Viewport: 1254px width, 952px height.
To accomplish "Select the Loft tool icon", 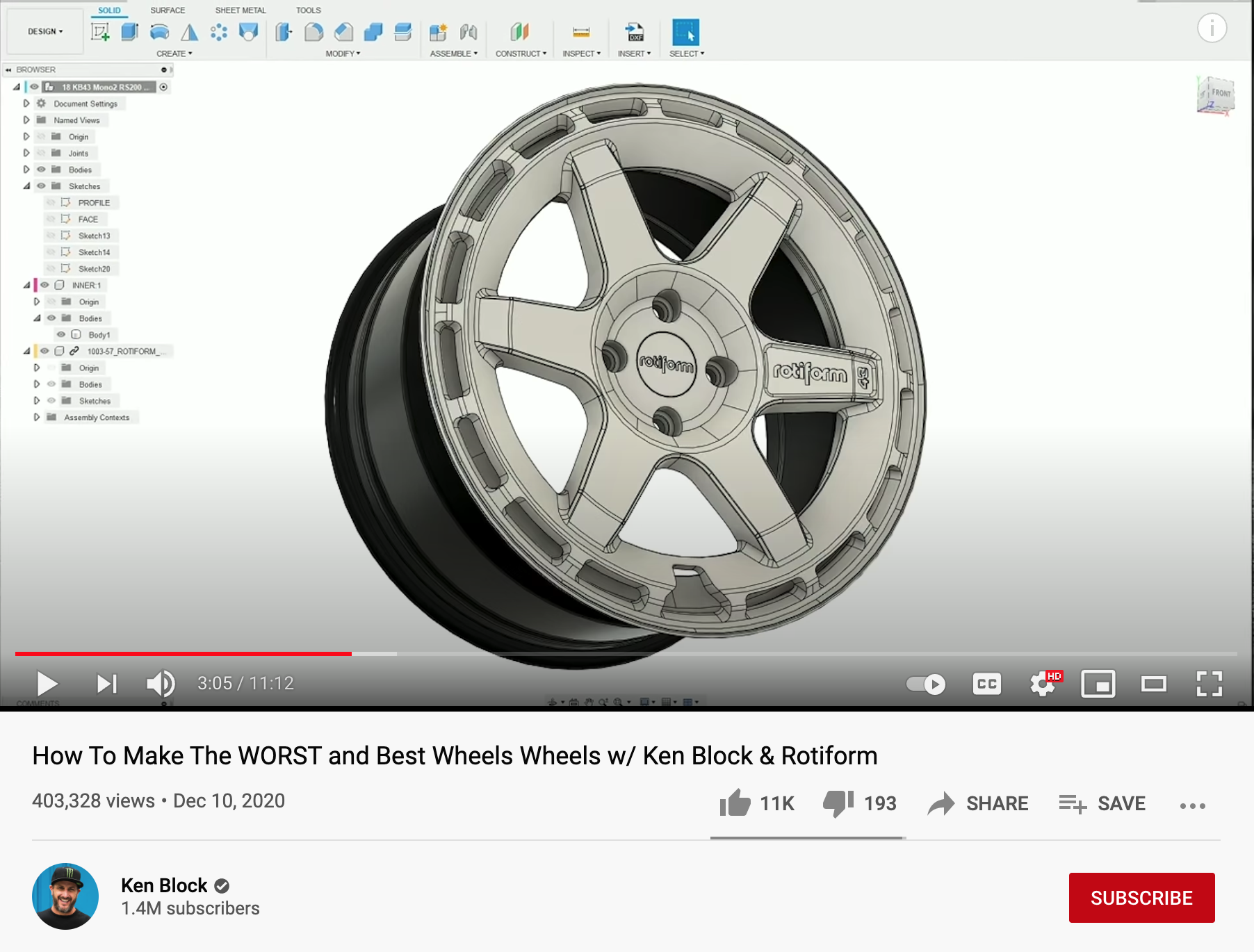I will tap(189, 32).
